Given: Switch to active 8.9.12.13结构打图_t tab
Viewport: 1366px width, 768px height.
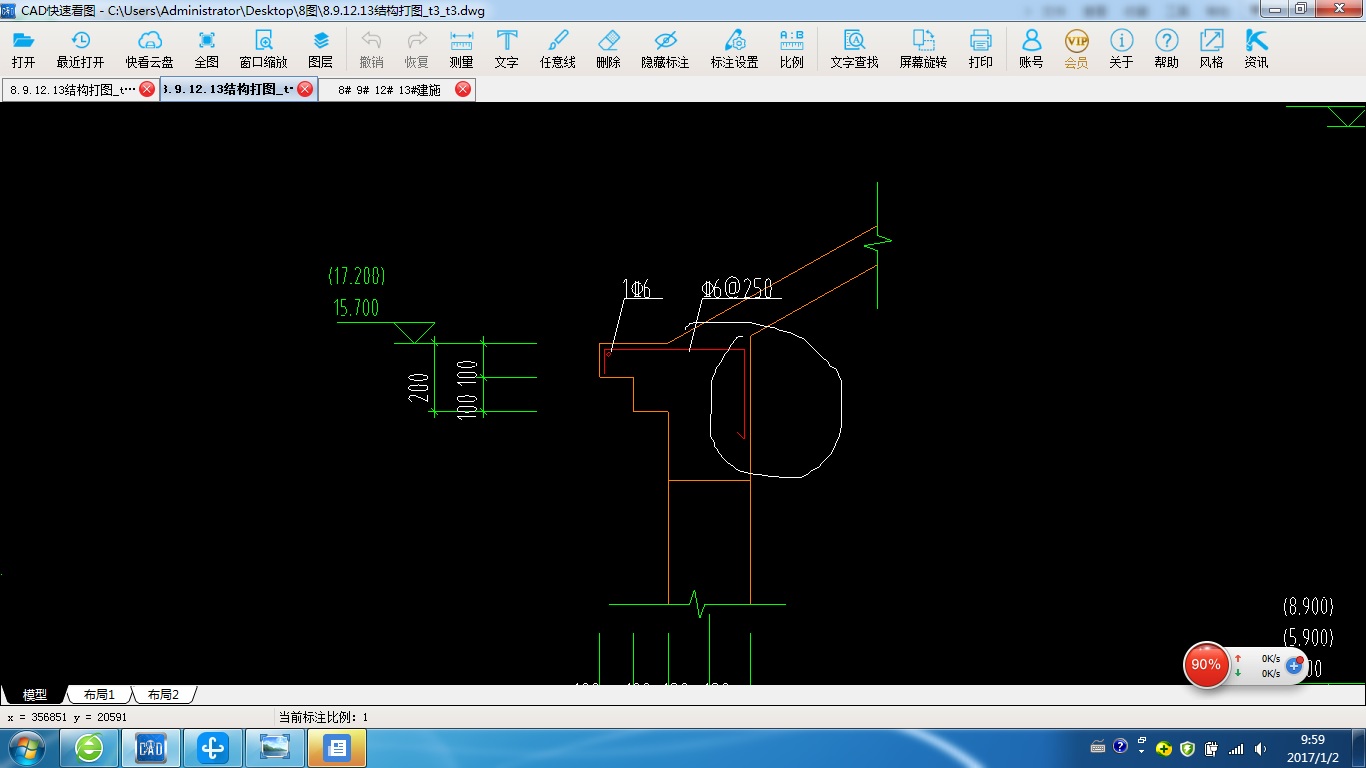Looking at the screenshot, I should point(228,89).
